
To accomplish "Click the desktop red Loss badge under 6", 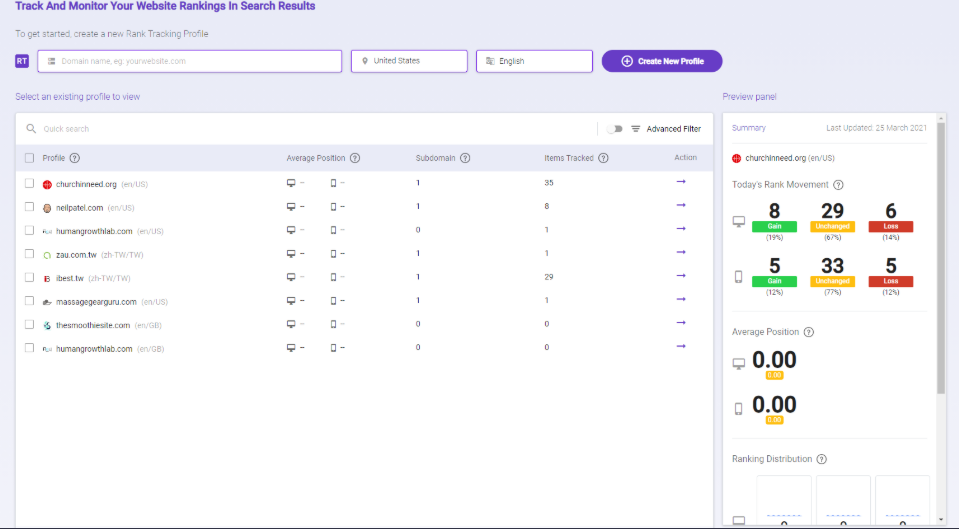I will click(x=890, y=226).
